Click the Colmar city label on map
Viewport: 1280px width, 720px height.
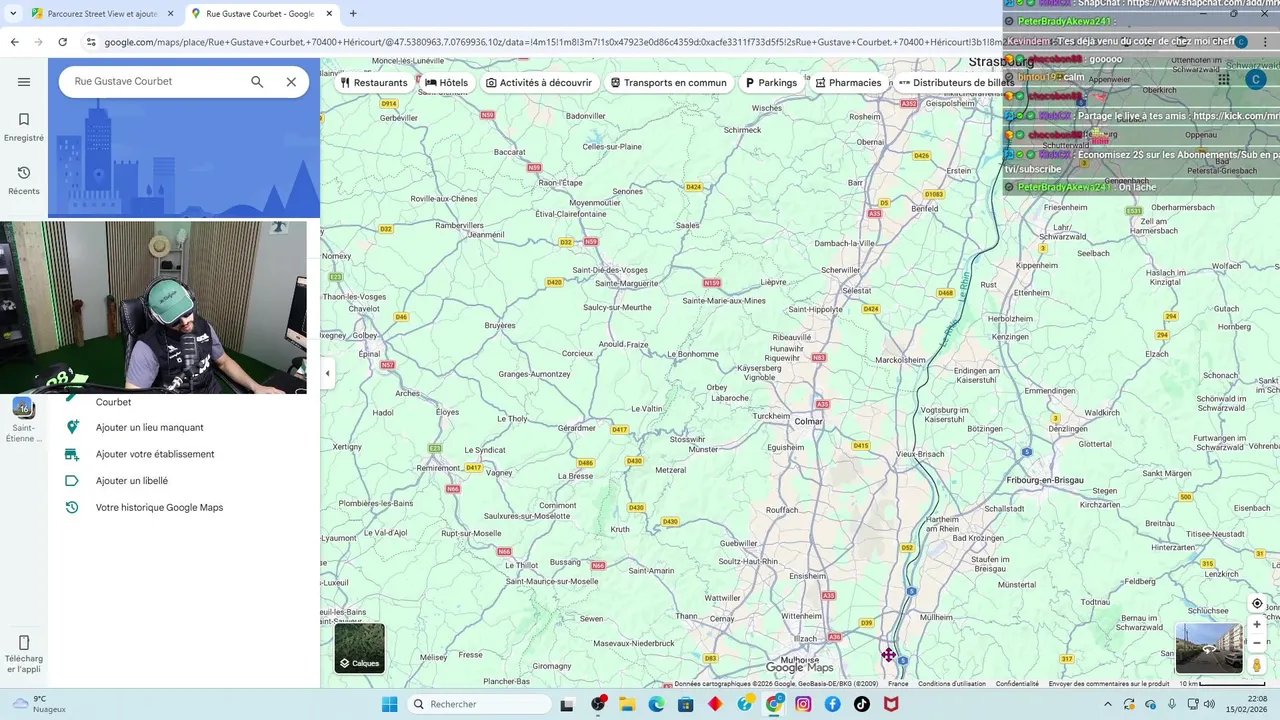coord(808,422)
